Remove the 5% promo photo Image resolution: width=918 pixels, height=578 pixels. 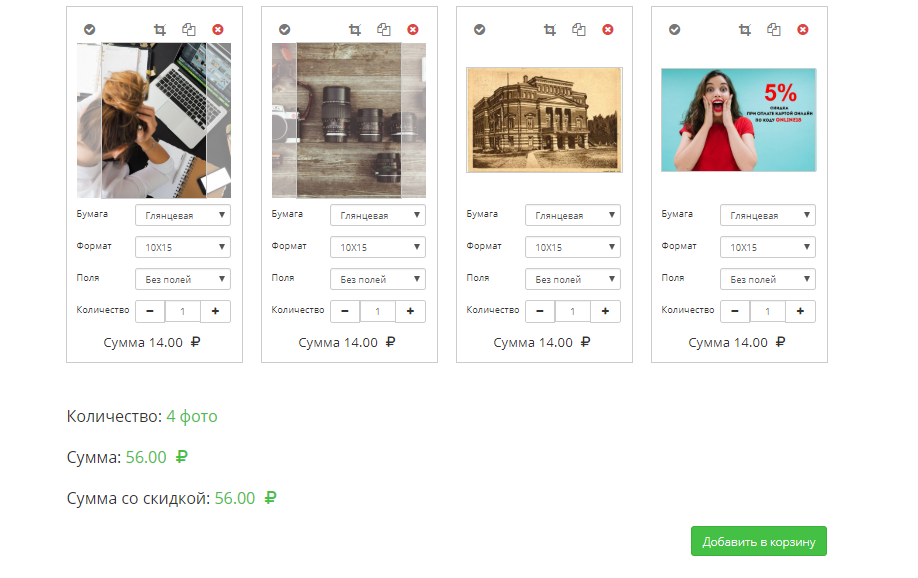pyautogui.click(x=803, y=30)
